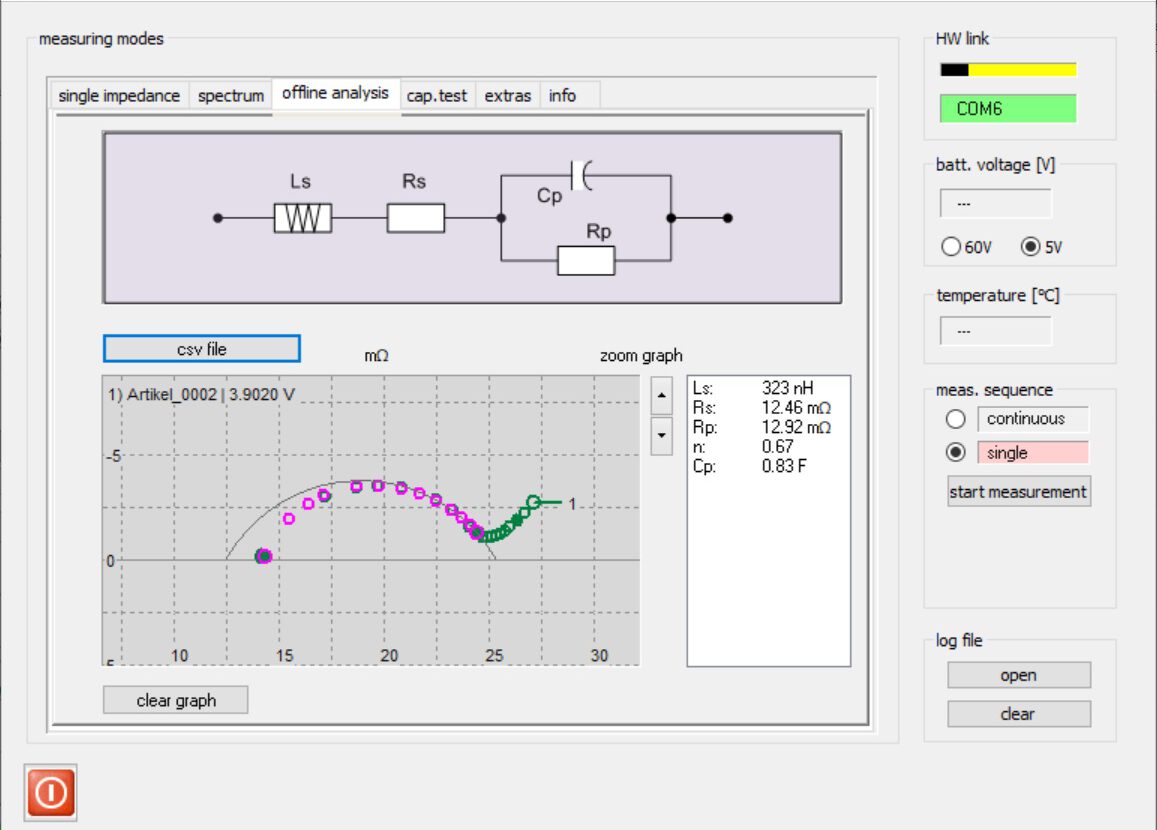This screenshot has width=1157, height=830.
Task: Select the 5V battery voltage option
Action: coord(1030,246)
